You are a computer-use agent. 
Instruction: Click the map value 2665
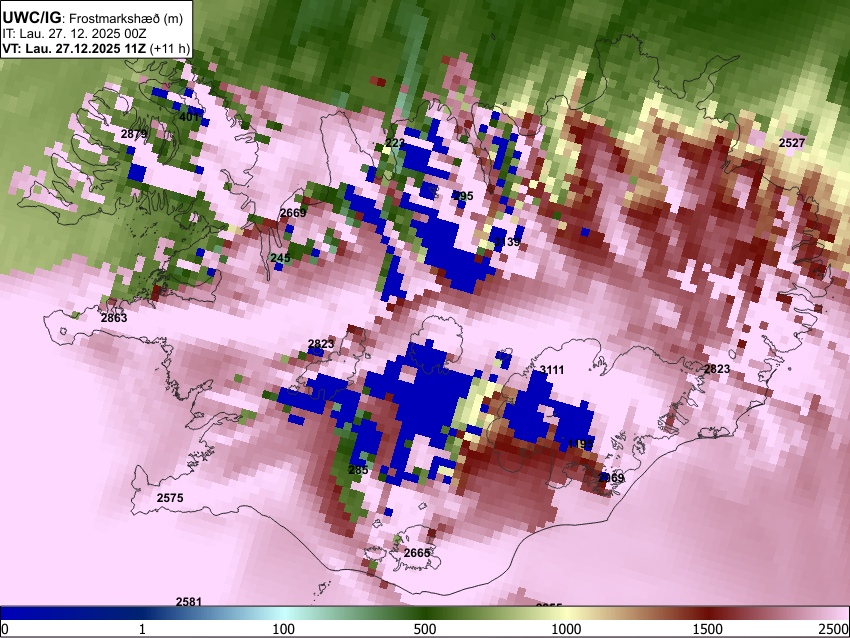click(417, 553)
